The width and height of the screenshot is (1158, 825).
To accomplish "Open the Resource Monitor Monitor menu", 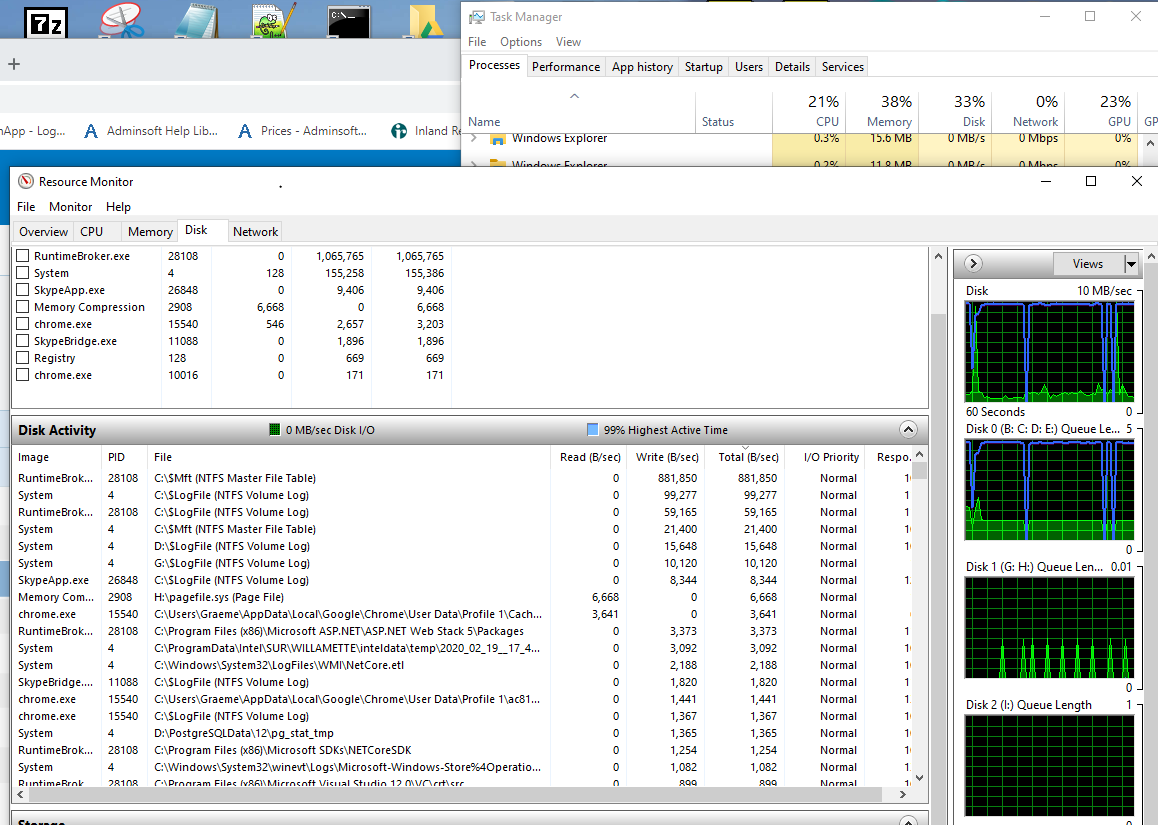I will click(71, 207).
